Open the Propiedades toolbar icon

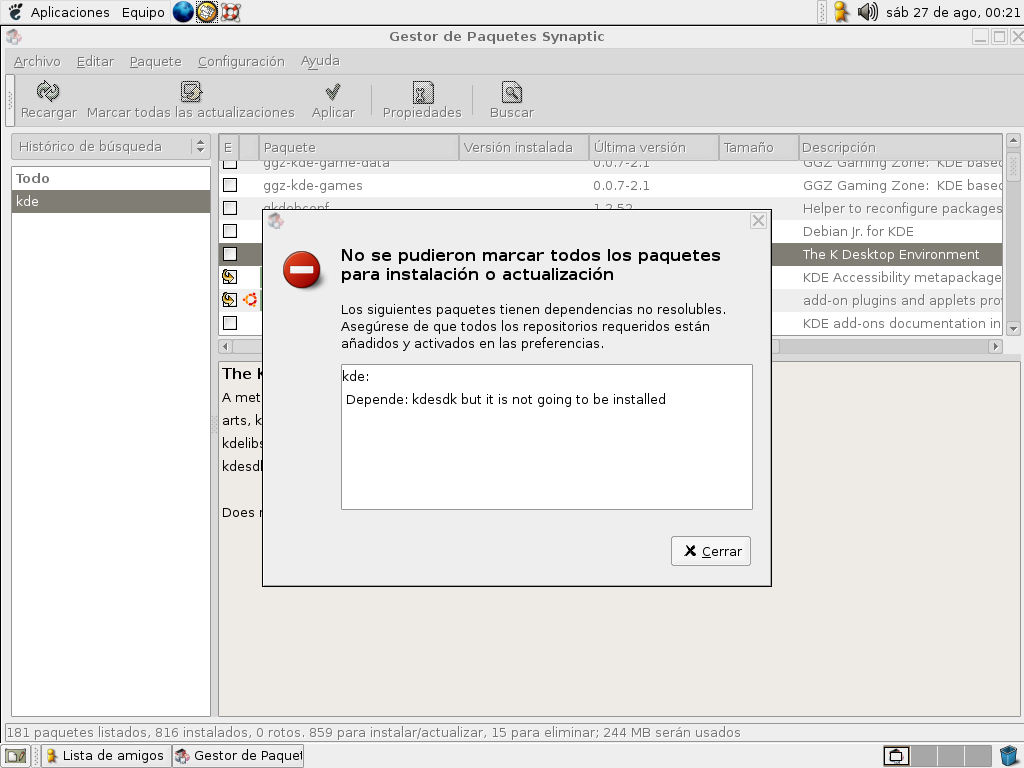[x=422, y=92]
